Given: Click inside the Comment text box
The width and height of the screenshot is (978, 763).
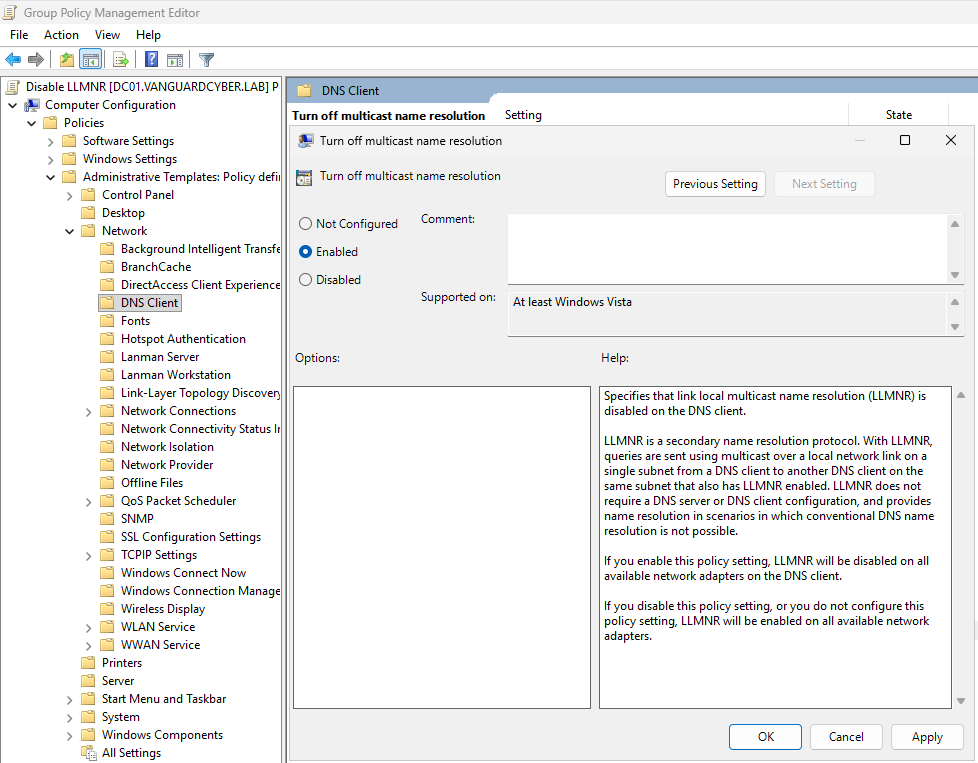Looking at the screenshot, I should point(727,249).
